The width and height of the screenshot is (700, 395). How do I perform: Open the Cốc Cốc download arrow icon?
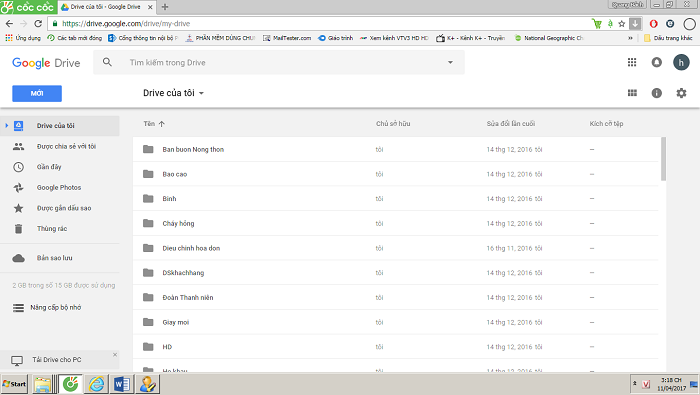point(635,24)
